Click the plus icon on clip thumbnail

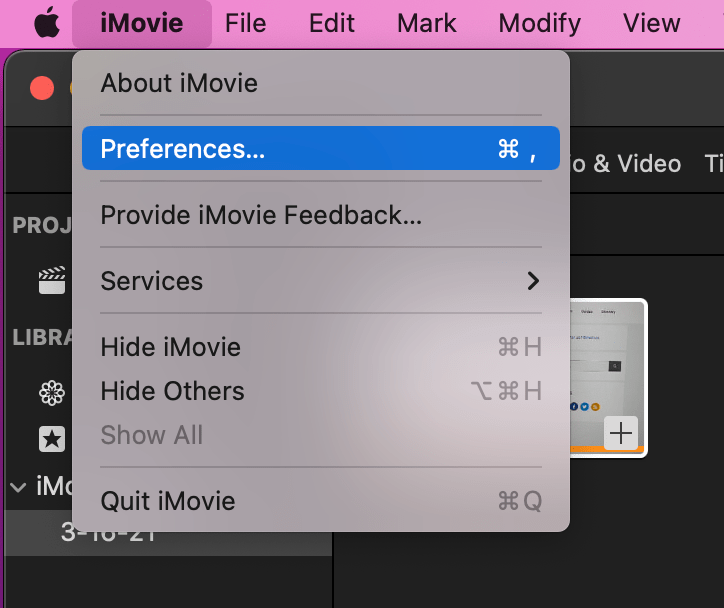(621, 433)
